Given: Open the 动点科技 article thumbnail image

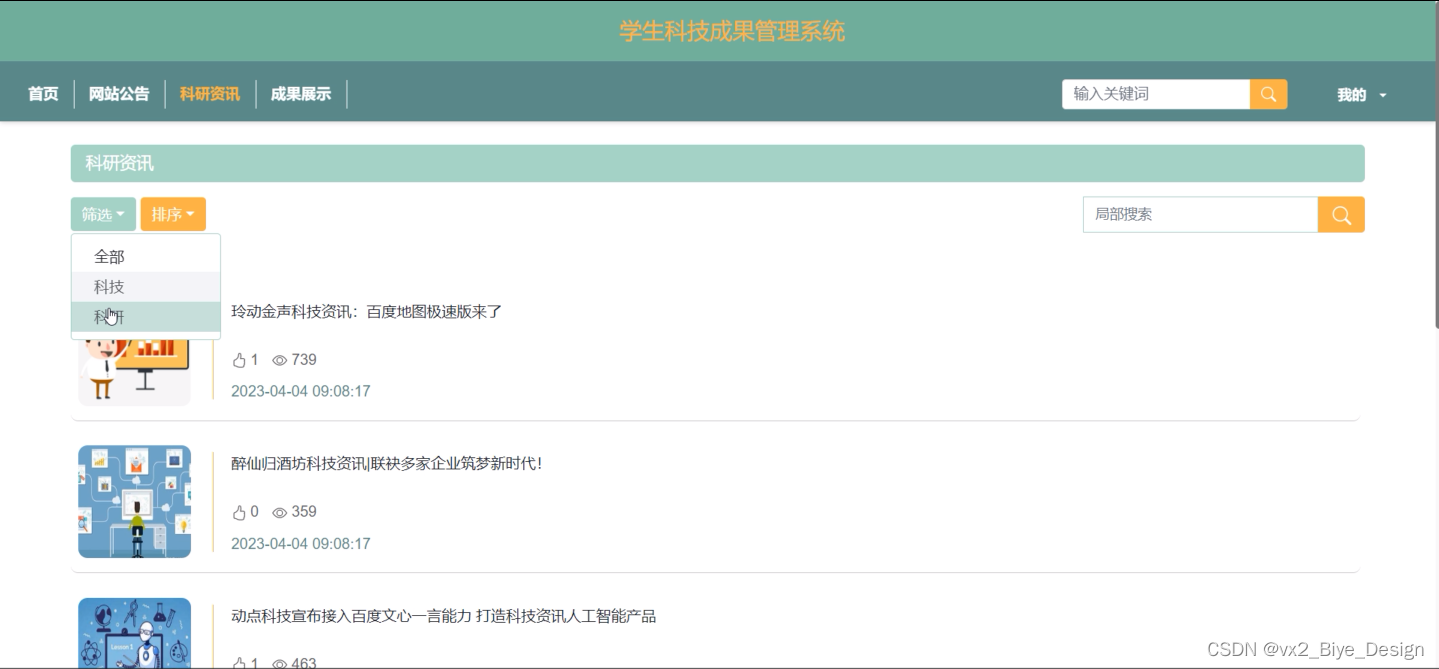Looking at the screenshot, I should (x=135, y=633).
